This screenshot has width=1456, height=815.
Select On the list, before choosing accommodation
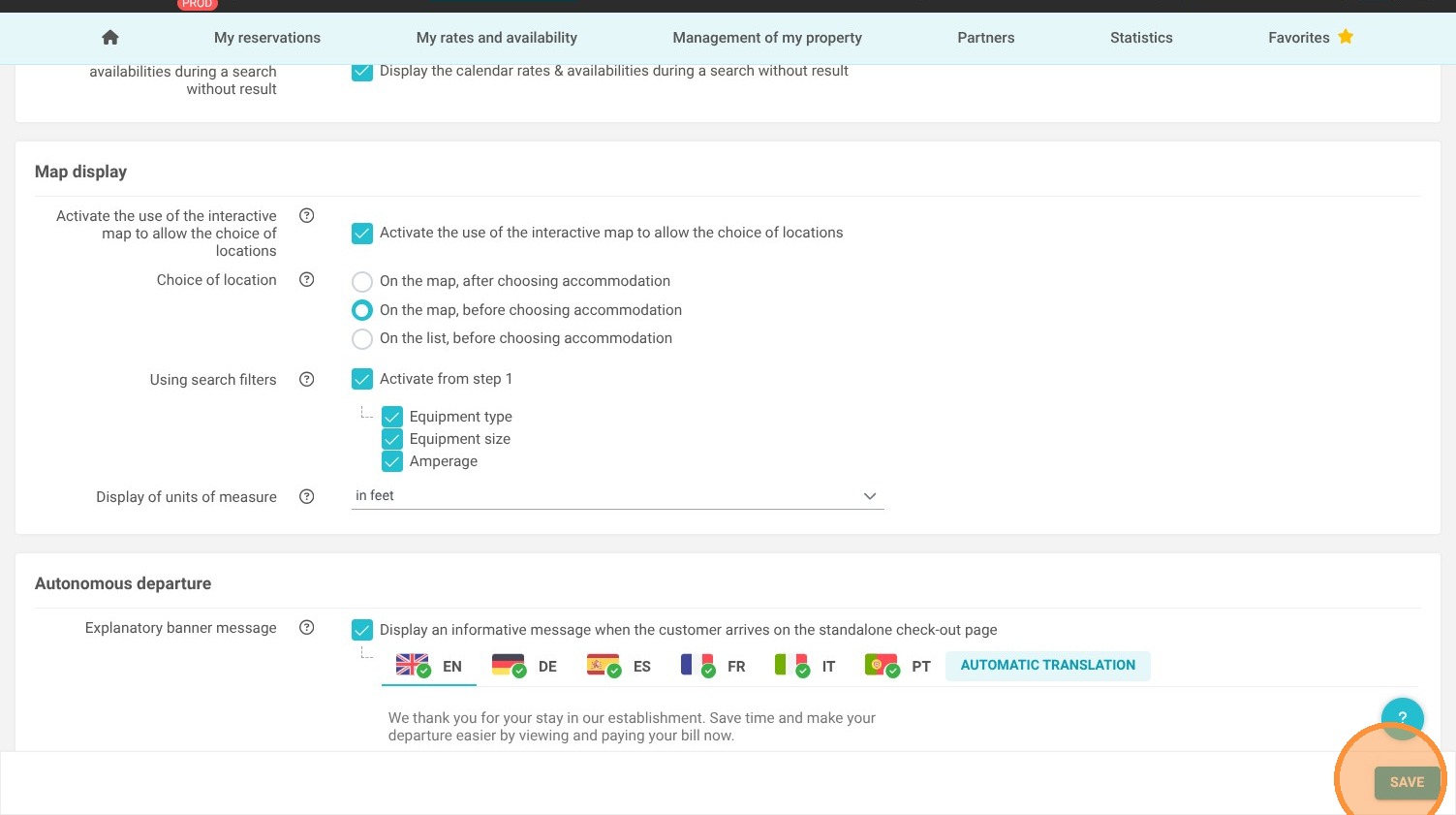(362, 339)
